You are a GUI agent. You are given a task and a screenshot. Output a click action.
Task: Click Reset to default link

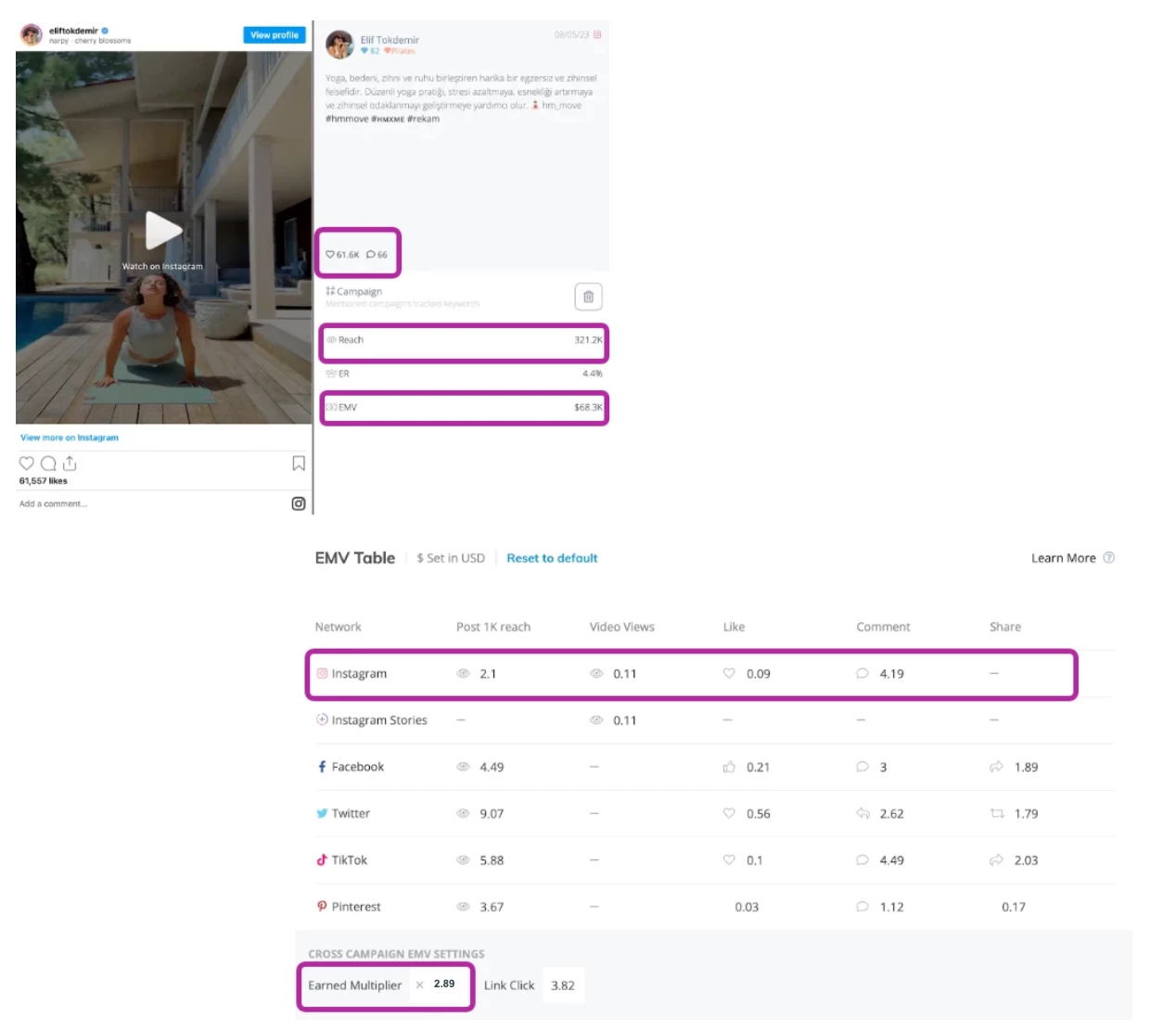click(x=552, y=558)
